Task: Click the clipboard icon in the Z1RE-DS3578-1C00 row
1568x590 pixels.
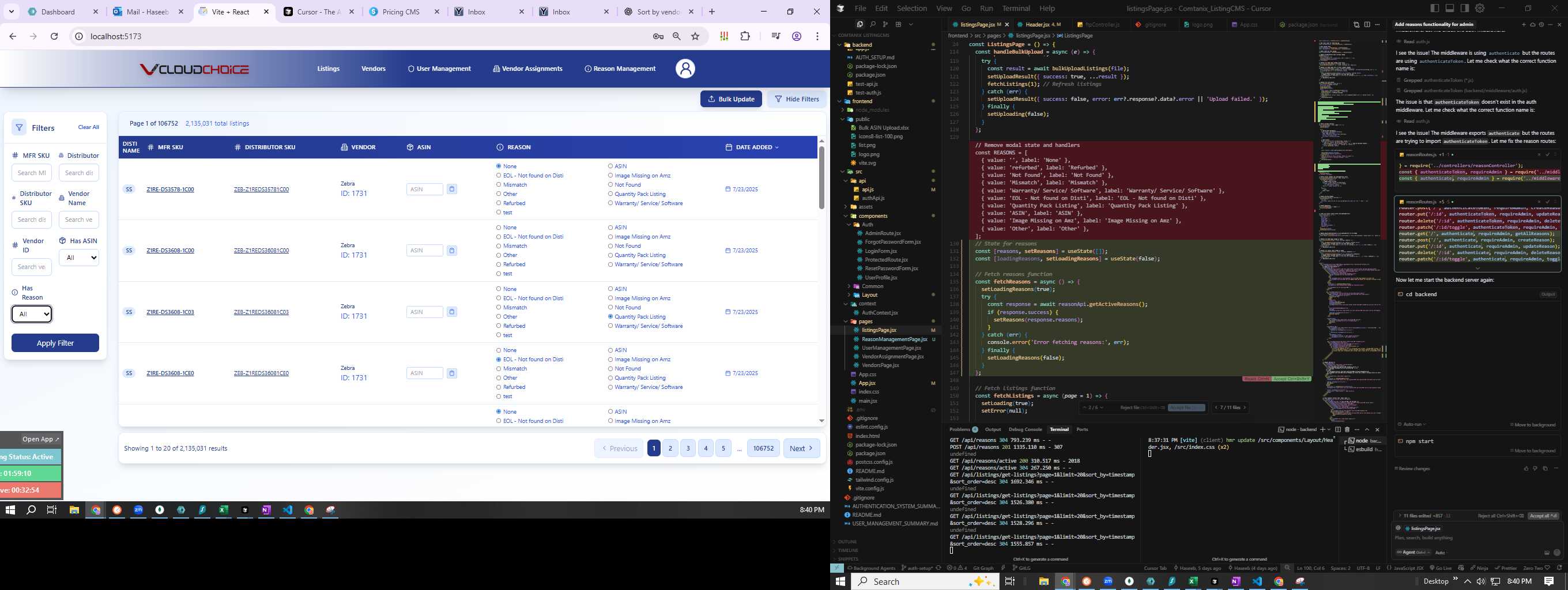Action: pyautogui.click(x=451, y=189)
